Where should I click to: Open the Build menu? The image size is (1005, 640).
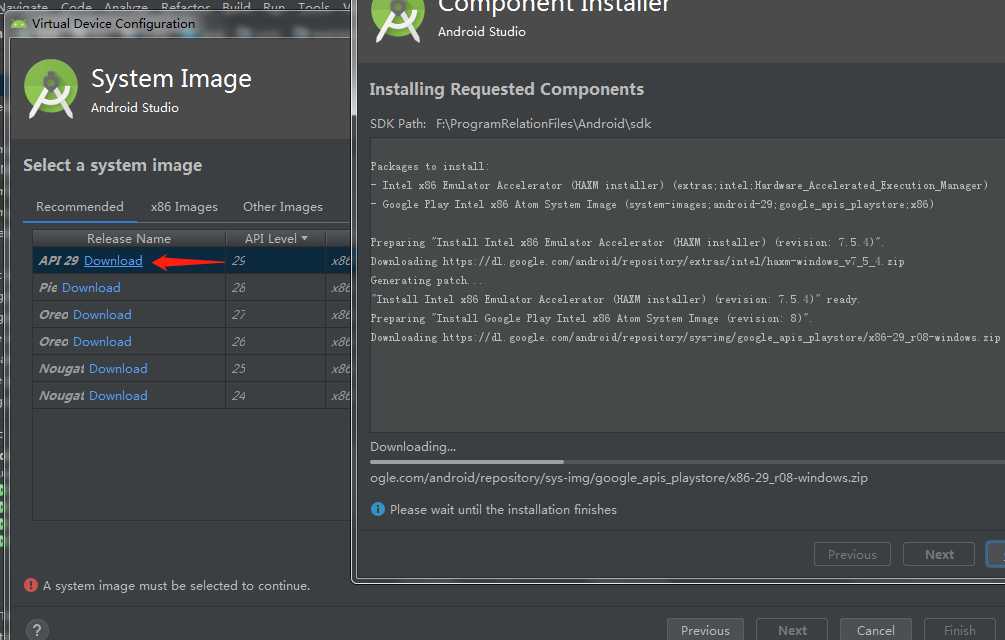[236, 6]
